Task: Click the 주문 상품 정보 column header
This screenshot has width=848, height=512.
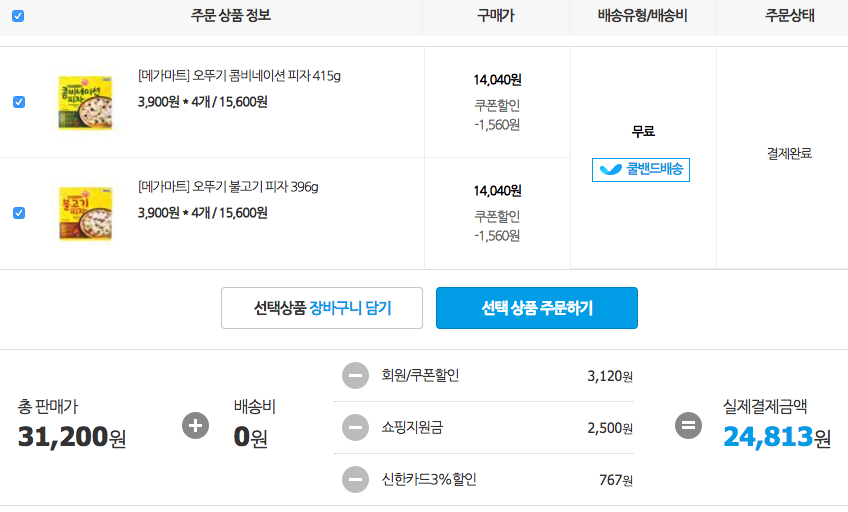Action: click(230, 16)
